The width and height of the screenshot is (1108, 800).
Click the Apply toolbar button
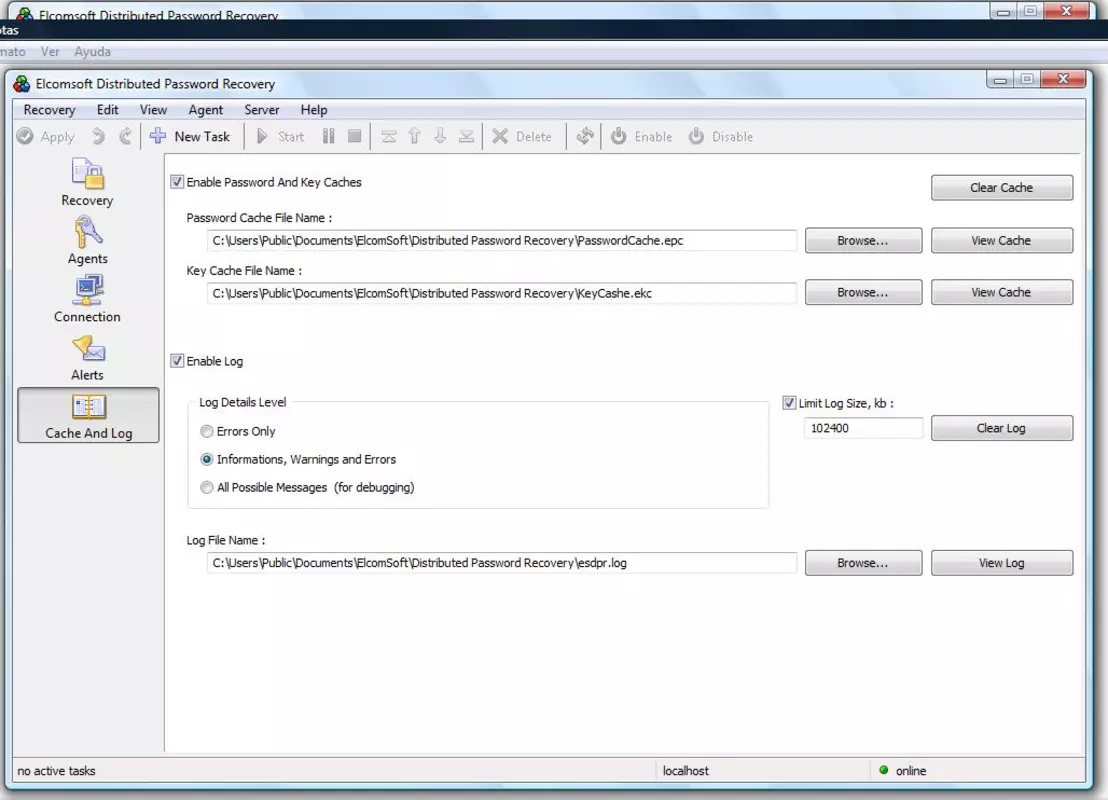pyautogui.click(x=46, y=136)
